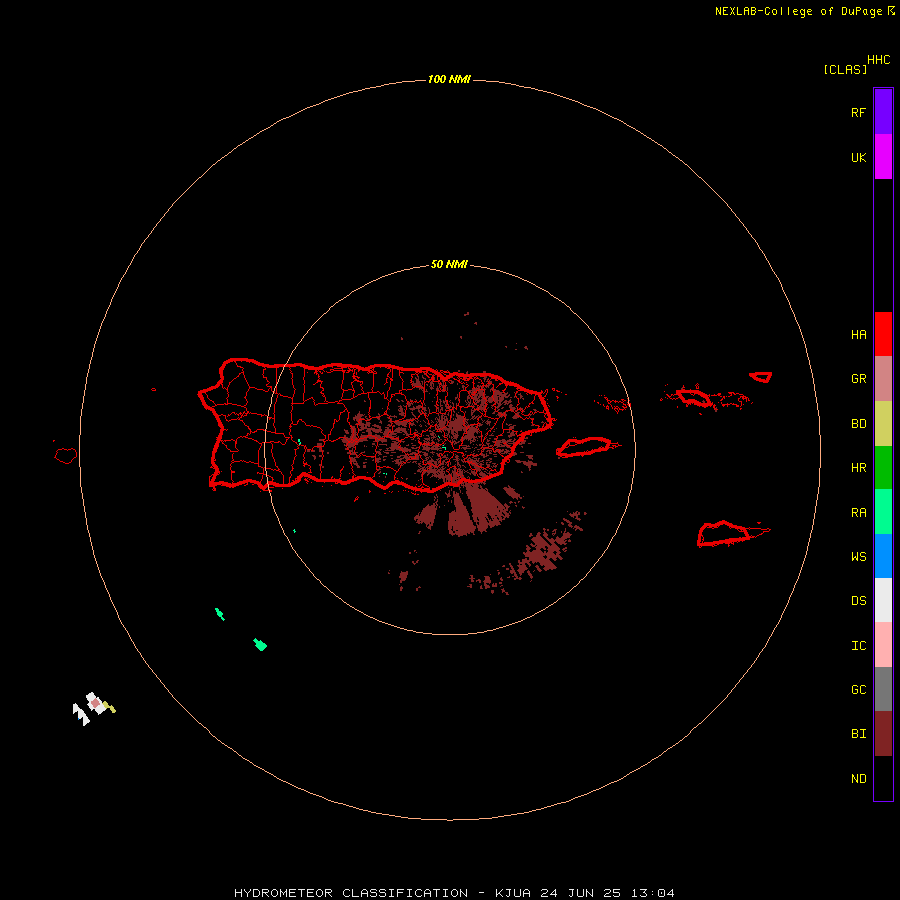Image resolution: width=900 pixels, height=900 pixels.
Task: Click the WS legend label
Action: click(x=858, y=556)
